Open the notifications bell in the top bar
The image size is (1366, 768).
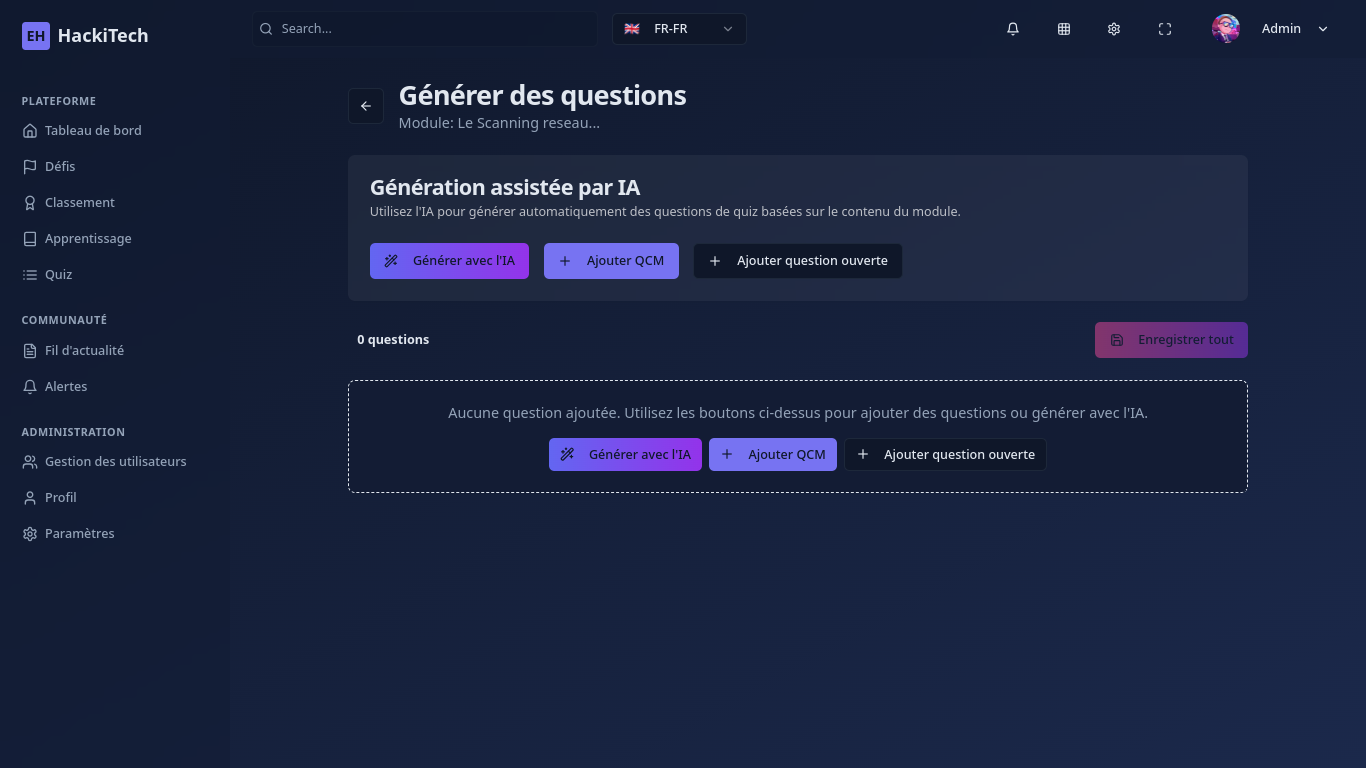coord(1013,29)
